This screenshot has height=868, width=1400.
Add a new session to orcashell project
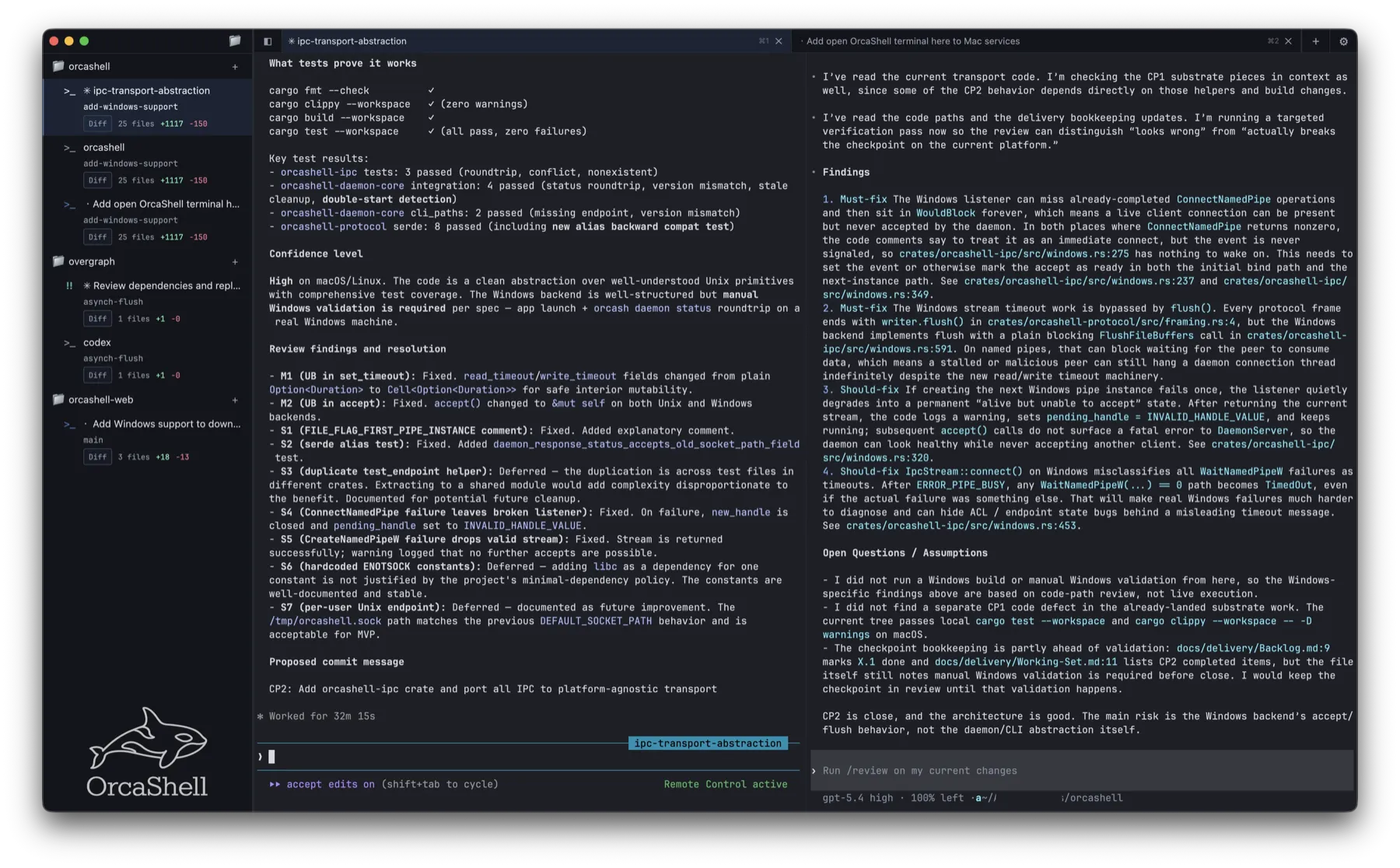pyautogui.click(x=235, y=67)
